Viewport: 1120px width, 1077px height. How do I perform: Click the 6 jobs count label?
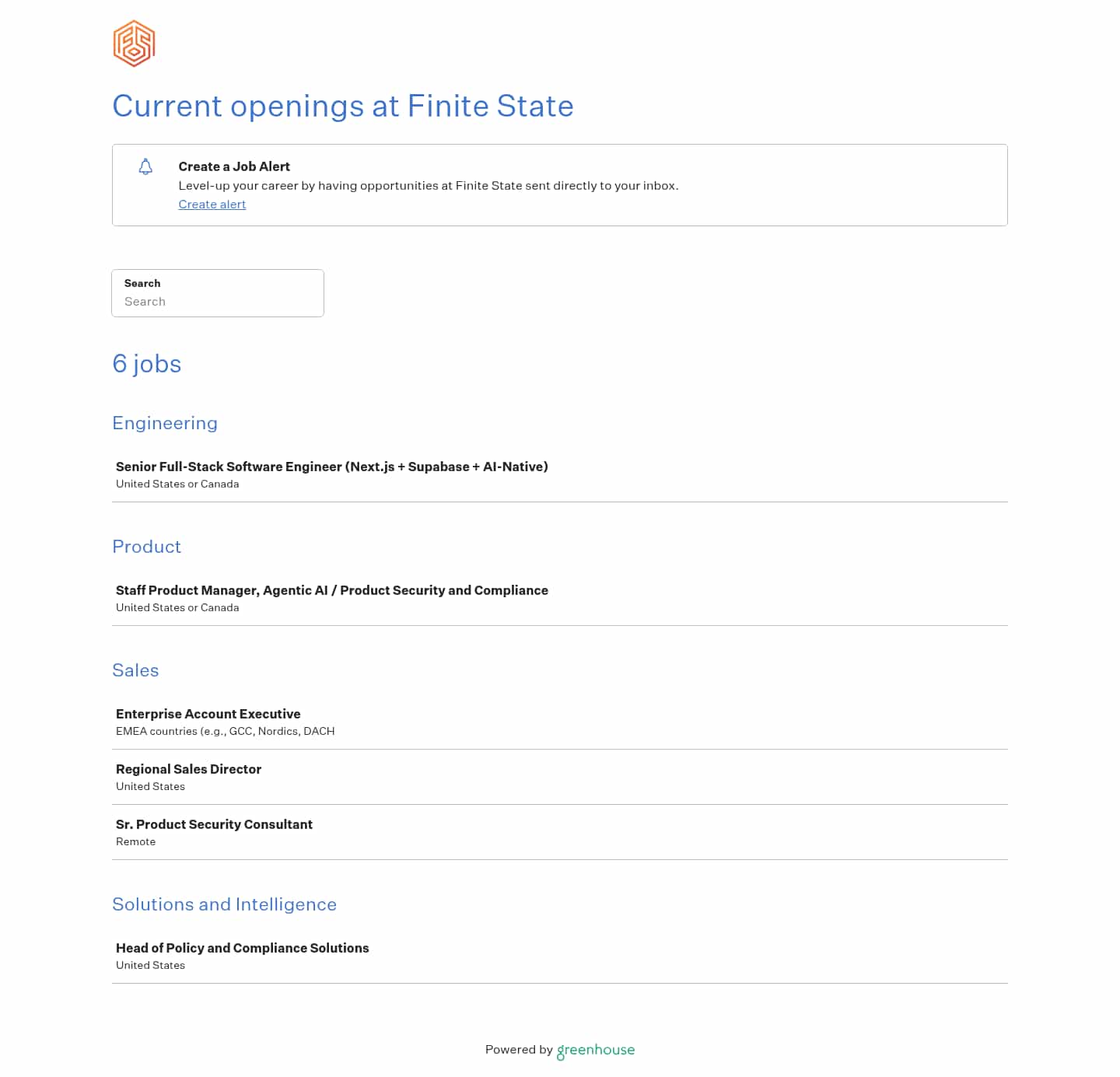click(146, 364)
